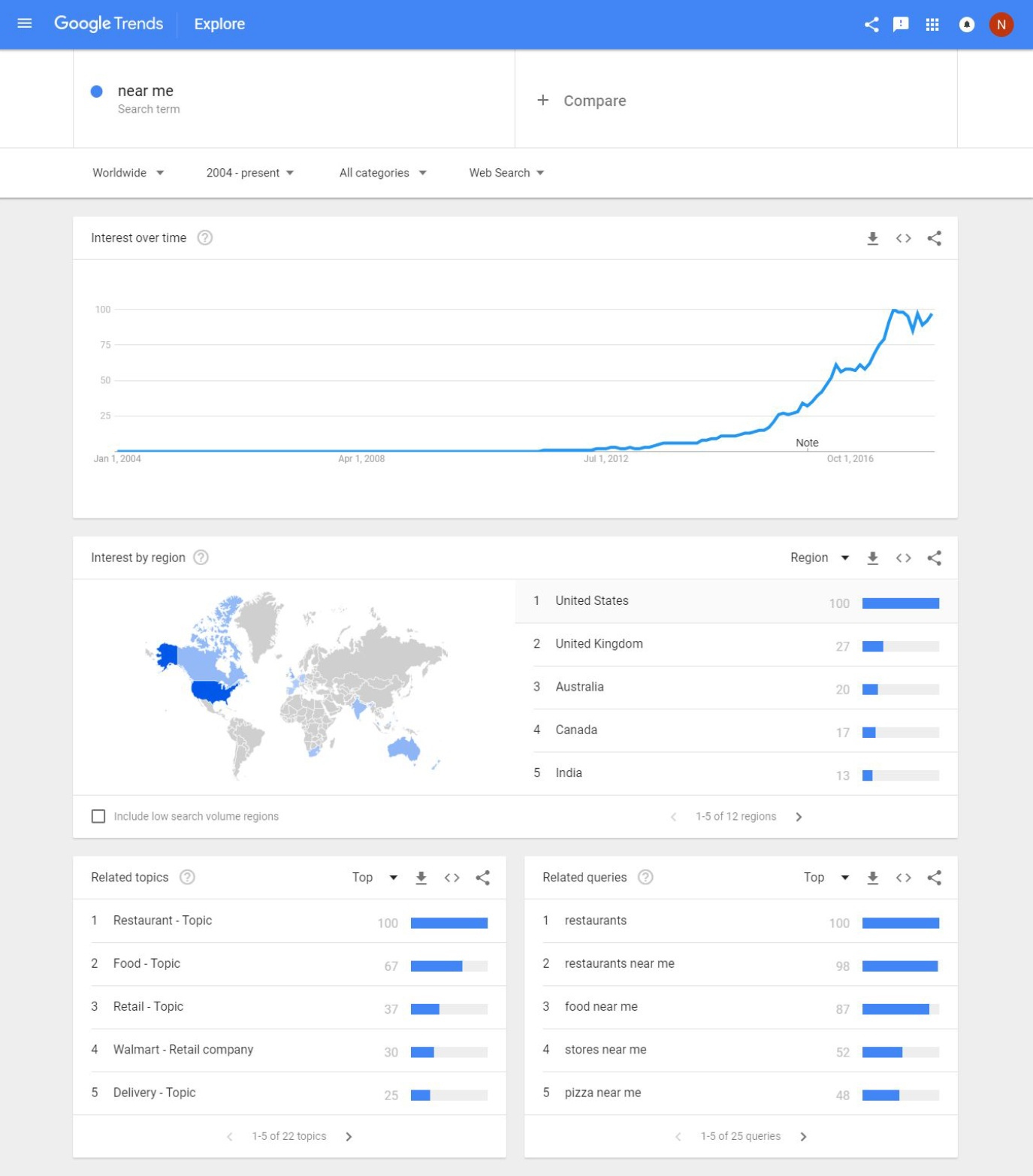Screen dimensions: 1033x1176
Task: Open Top dropdown in Related topics
Action: (x=375, y=878)
